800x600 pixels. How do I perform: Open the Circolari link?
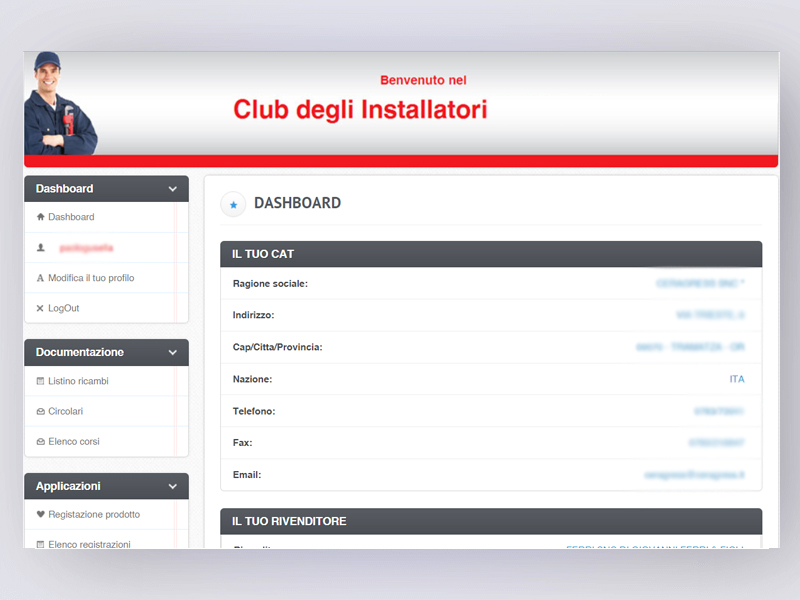tap(66, 411)
